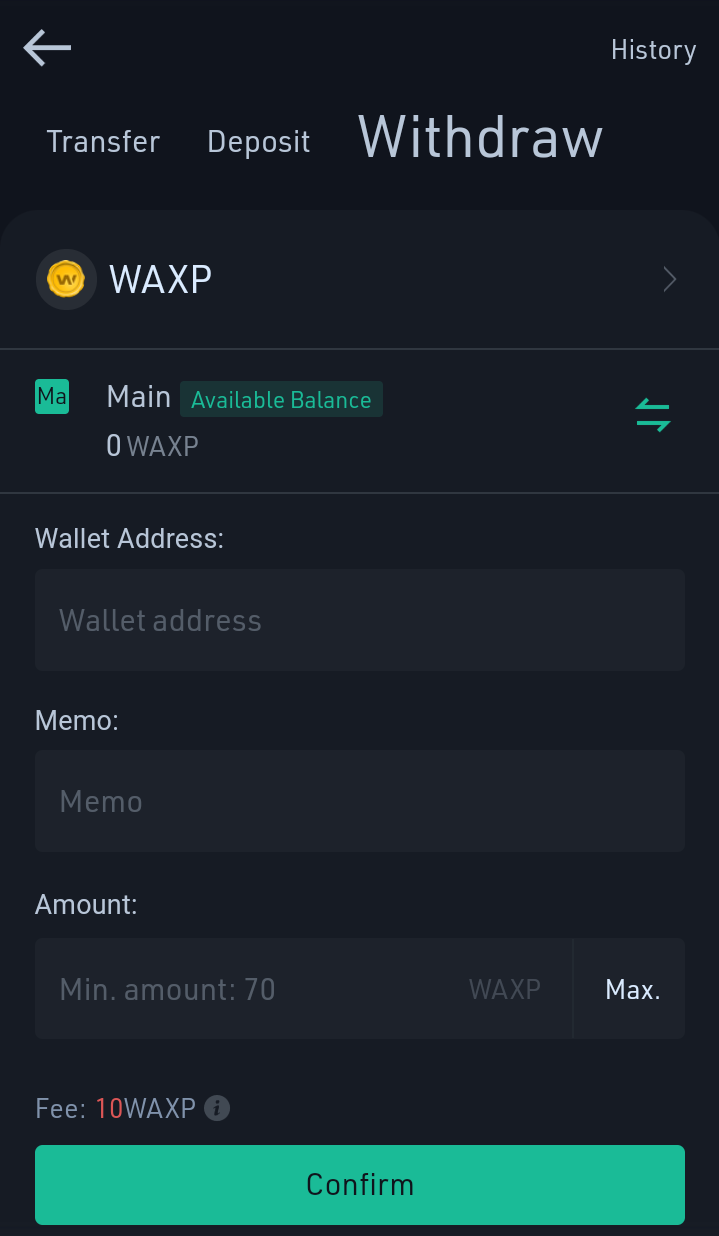
Task: Click the Confirm button
Action: click(360, 1185)
